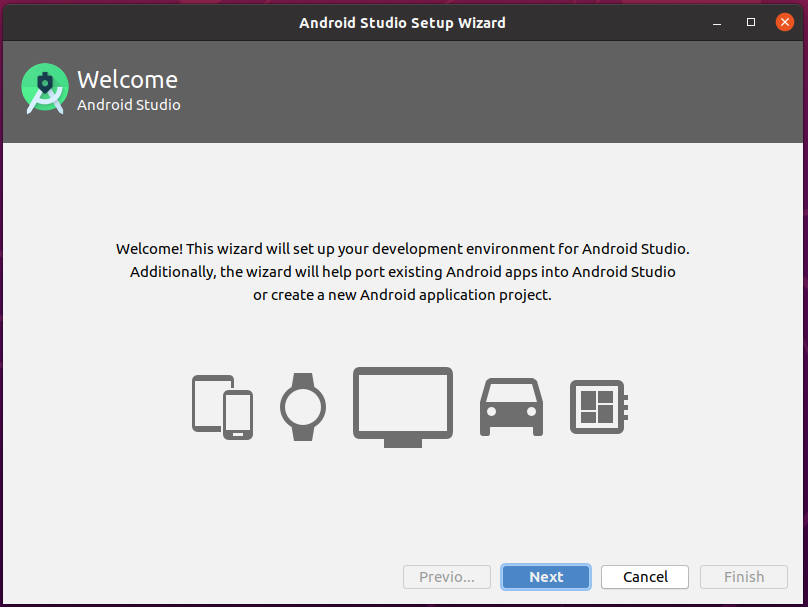
Task: Click the disabled Previous button
Action: click(x=447, y=577)
